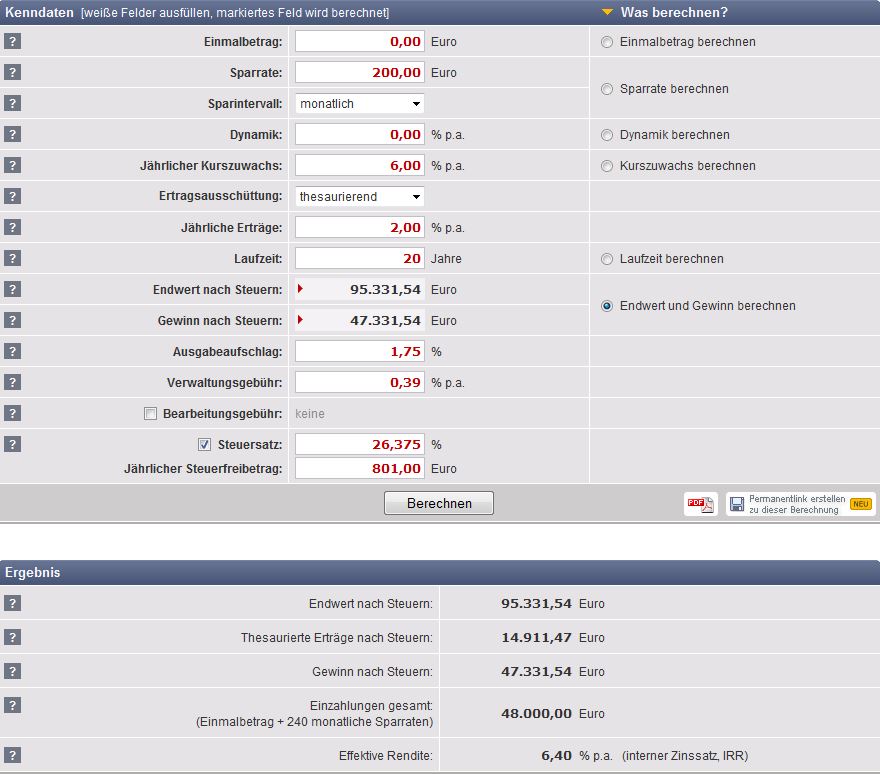The width and height of the screenshot is (880, 774).
Task: Click the calculated Gewinn nach Steuern field
Action: pos(360,320)
